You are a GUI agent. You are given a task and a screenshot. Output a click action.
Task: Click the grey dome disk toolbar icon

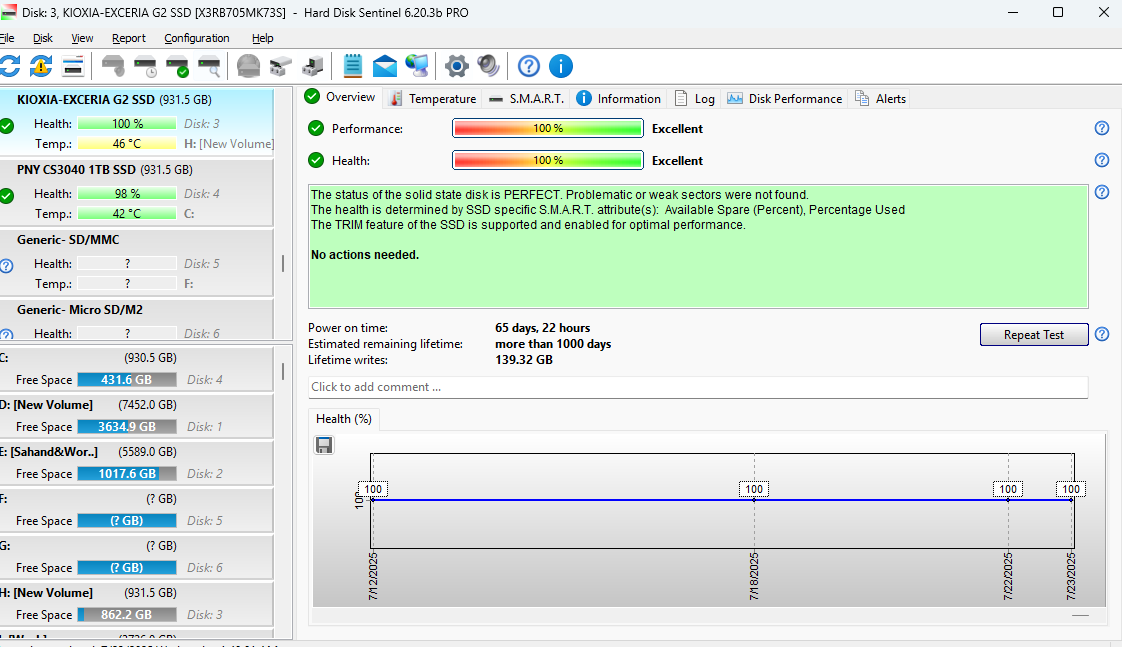[x=248, y=67]
